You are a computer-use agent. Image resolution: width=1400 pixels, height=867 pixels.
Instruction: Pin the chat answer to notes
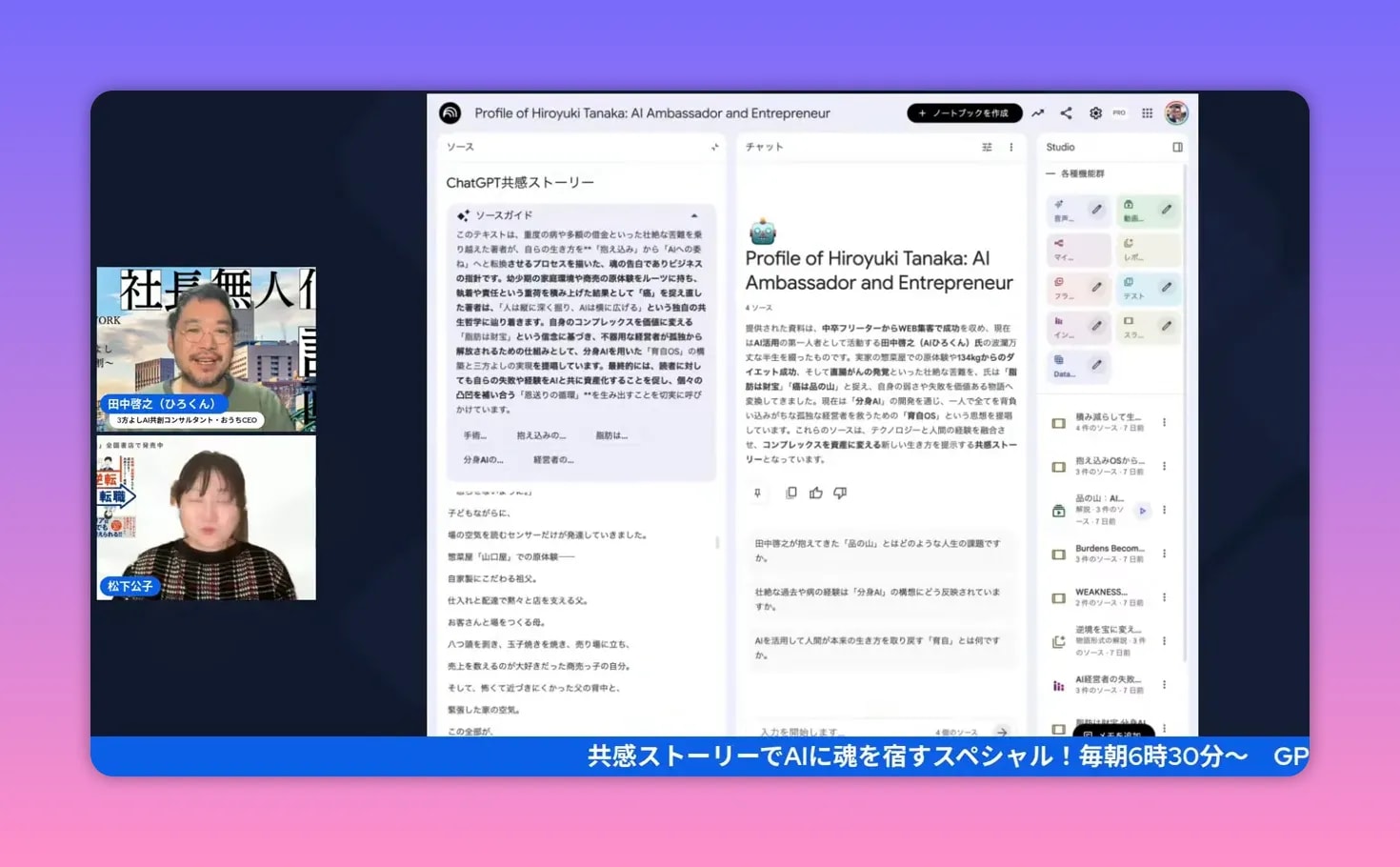758,493
